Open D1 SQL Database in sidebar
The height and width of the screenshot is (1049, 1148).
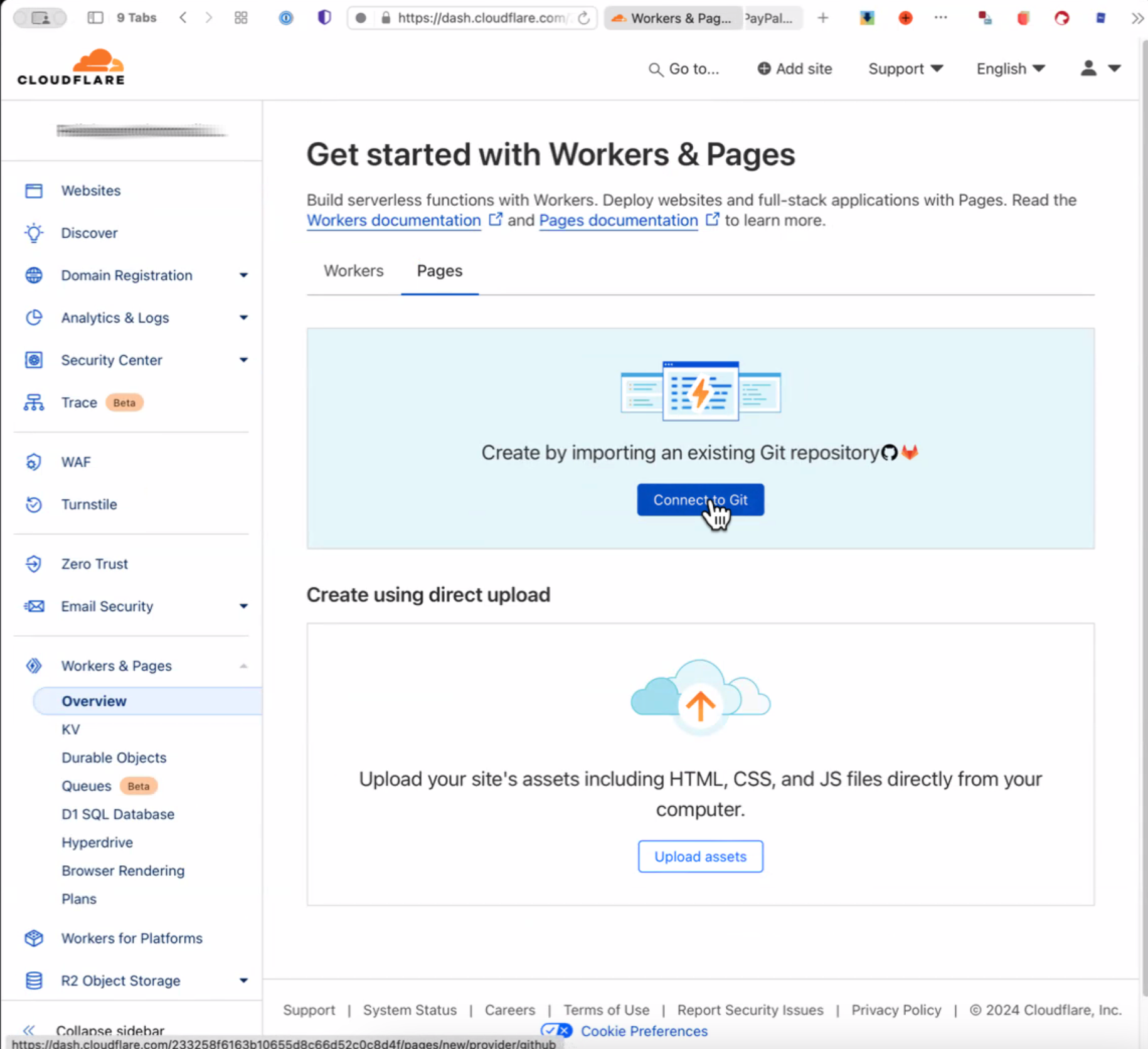(118, 814)
